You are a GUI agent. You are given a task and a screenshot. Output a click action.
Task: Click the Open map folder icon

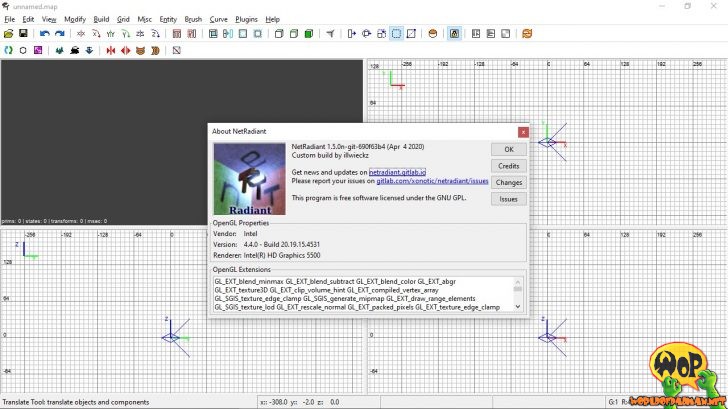coord(9,33)
